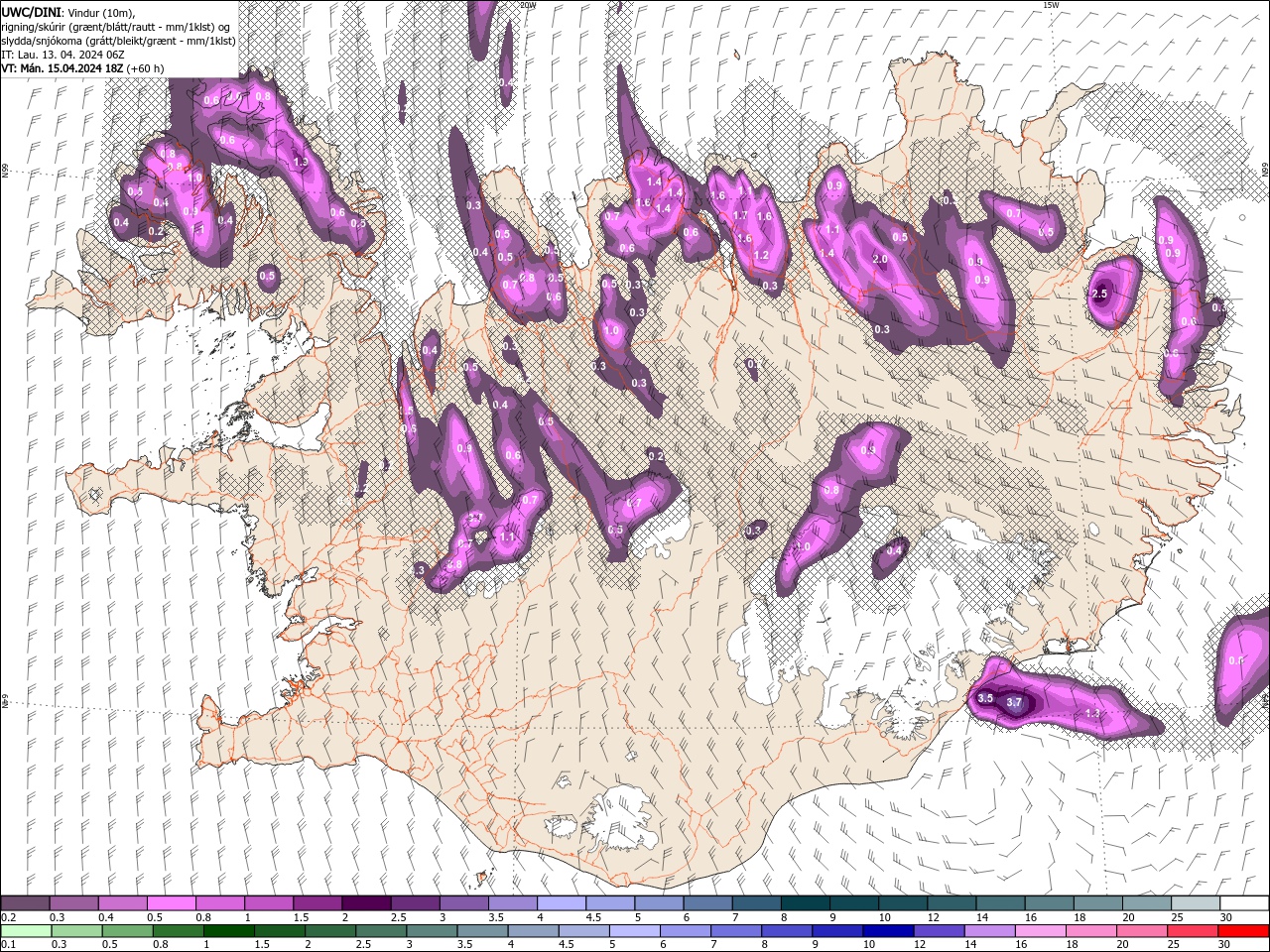1270x952 pixels.
Task: Click the 0.2 label on the snow scale
Action: point(8,917)
